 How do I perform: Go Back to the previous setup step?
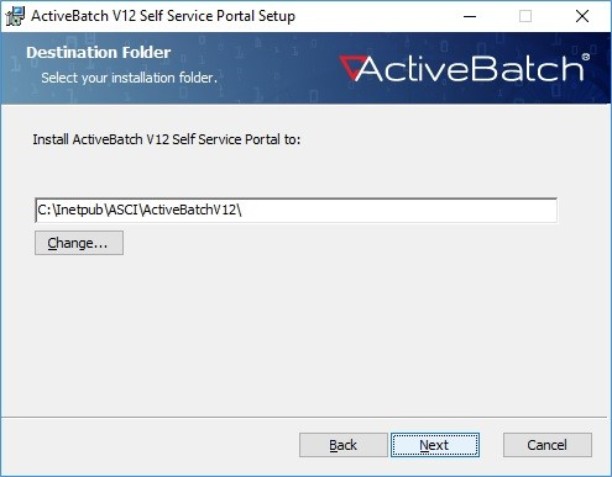click(x=343, y=445)
